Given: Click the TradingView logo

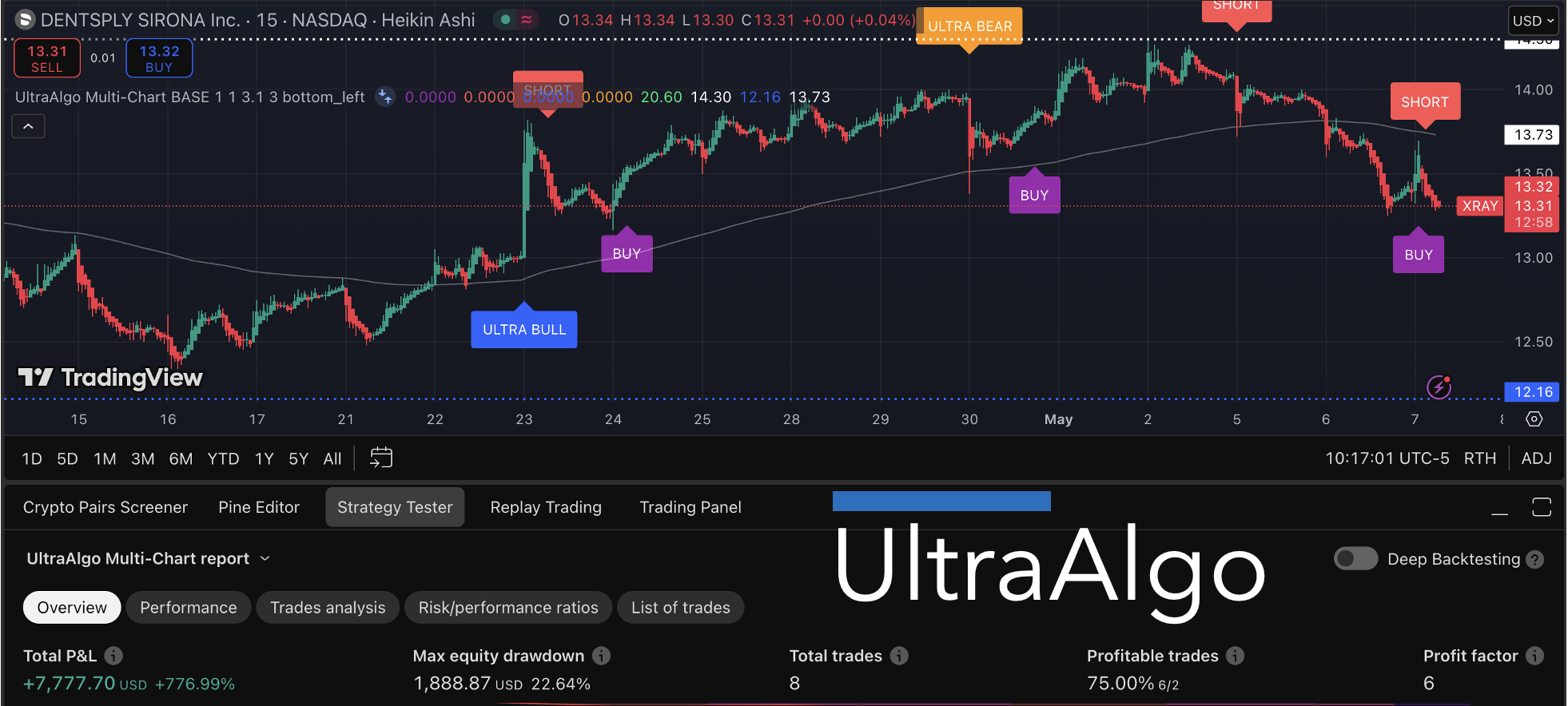Looking at the screenshot, I should click(110, 377).
